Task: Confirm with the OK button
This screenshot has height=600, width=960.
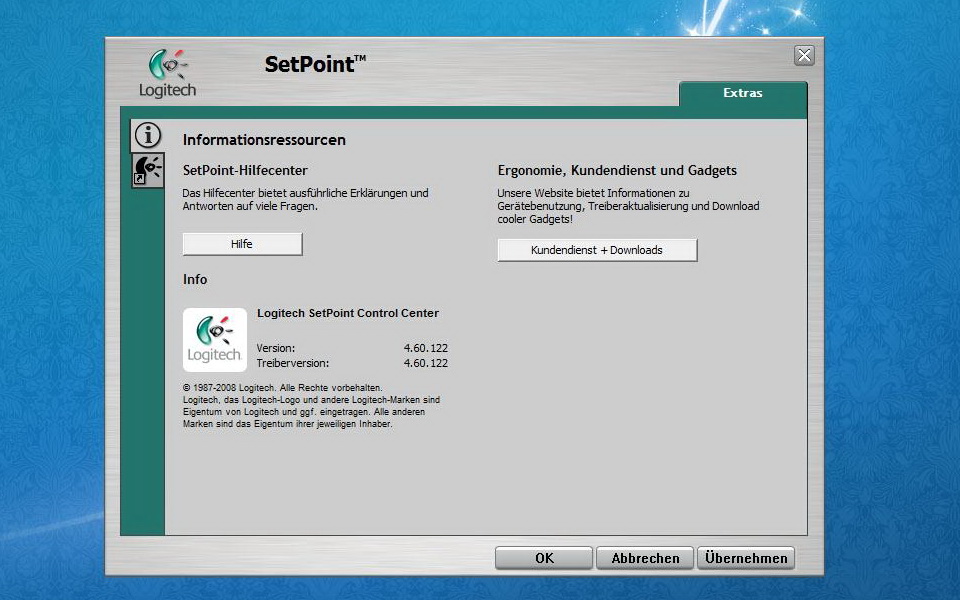Action: point(544,558)
